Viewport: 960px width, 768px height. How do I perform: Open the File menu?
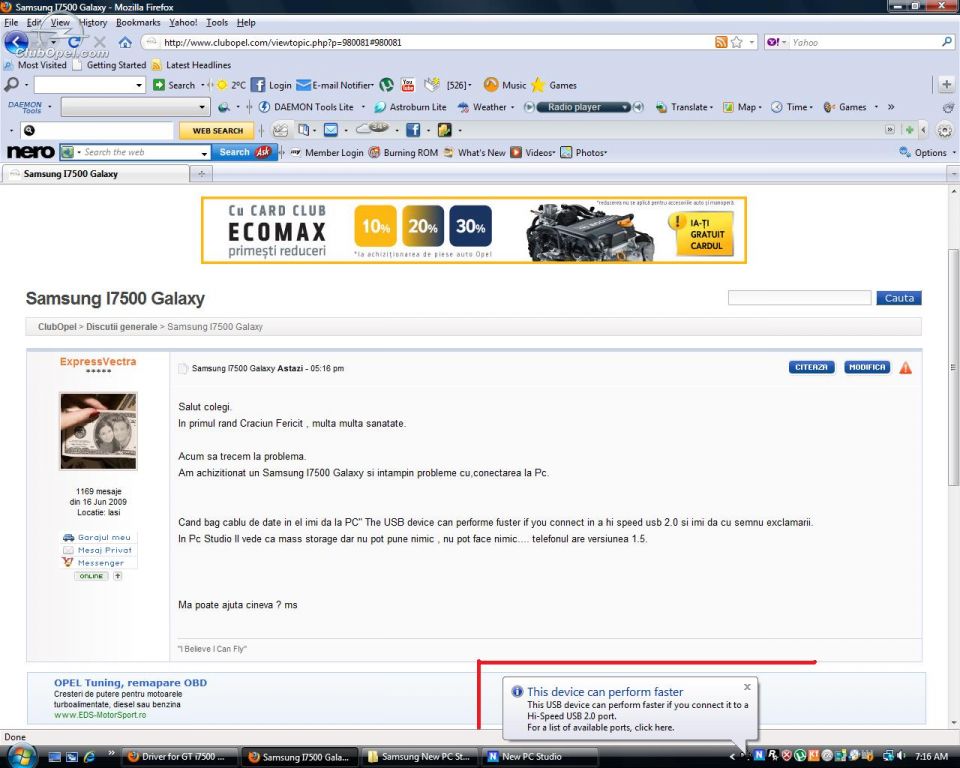pos(11,23)
